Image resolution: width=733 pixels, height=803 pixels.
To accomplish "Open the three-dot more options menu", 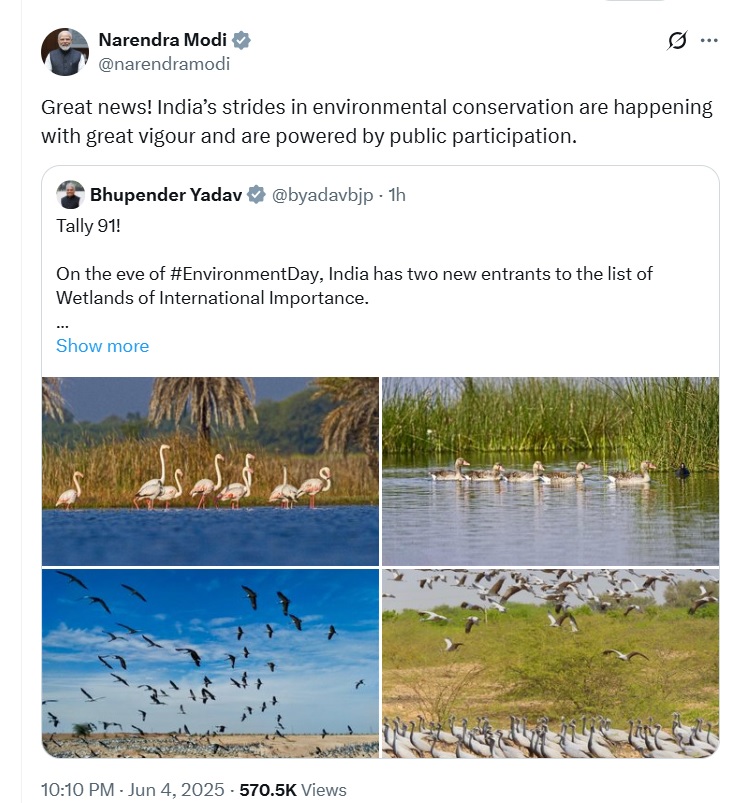I will click(709, 41).
